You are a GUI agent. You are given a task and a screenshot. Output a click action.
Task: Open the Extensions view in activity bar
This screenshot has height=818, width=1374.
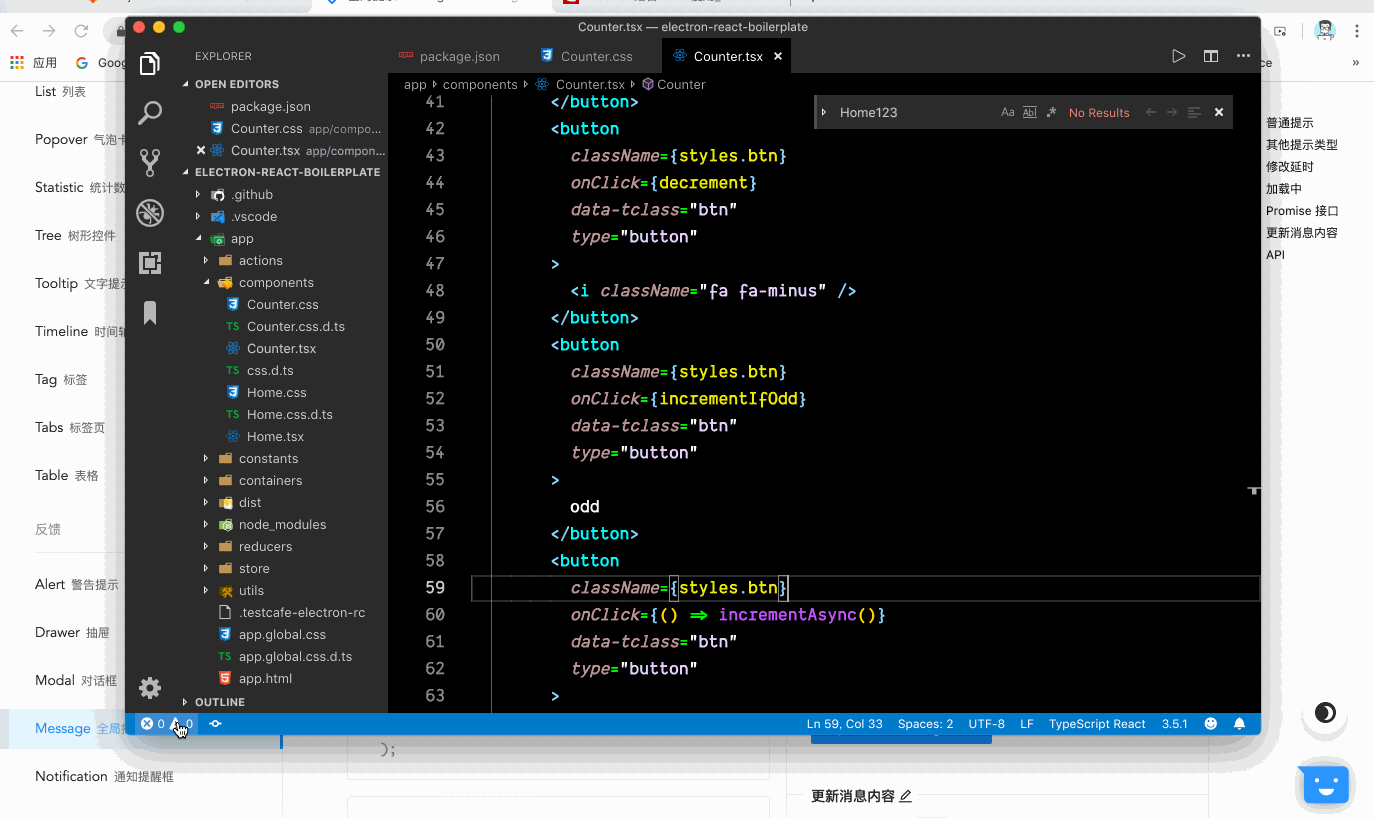[x=150, y=263]
